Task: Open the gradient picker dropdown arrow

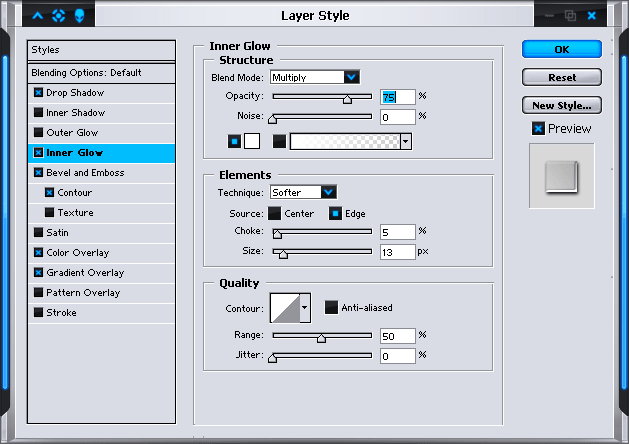Action: (x=406, y=141)
